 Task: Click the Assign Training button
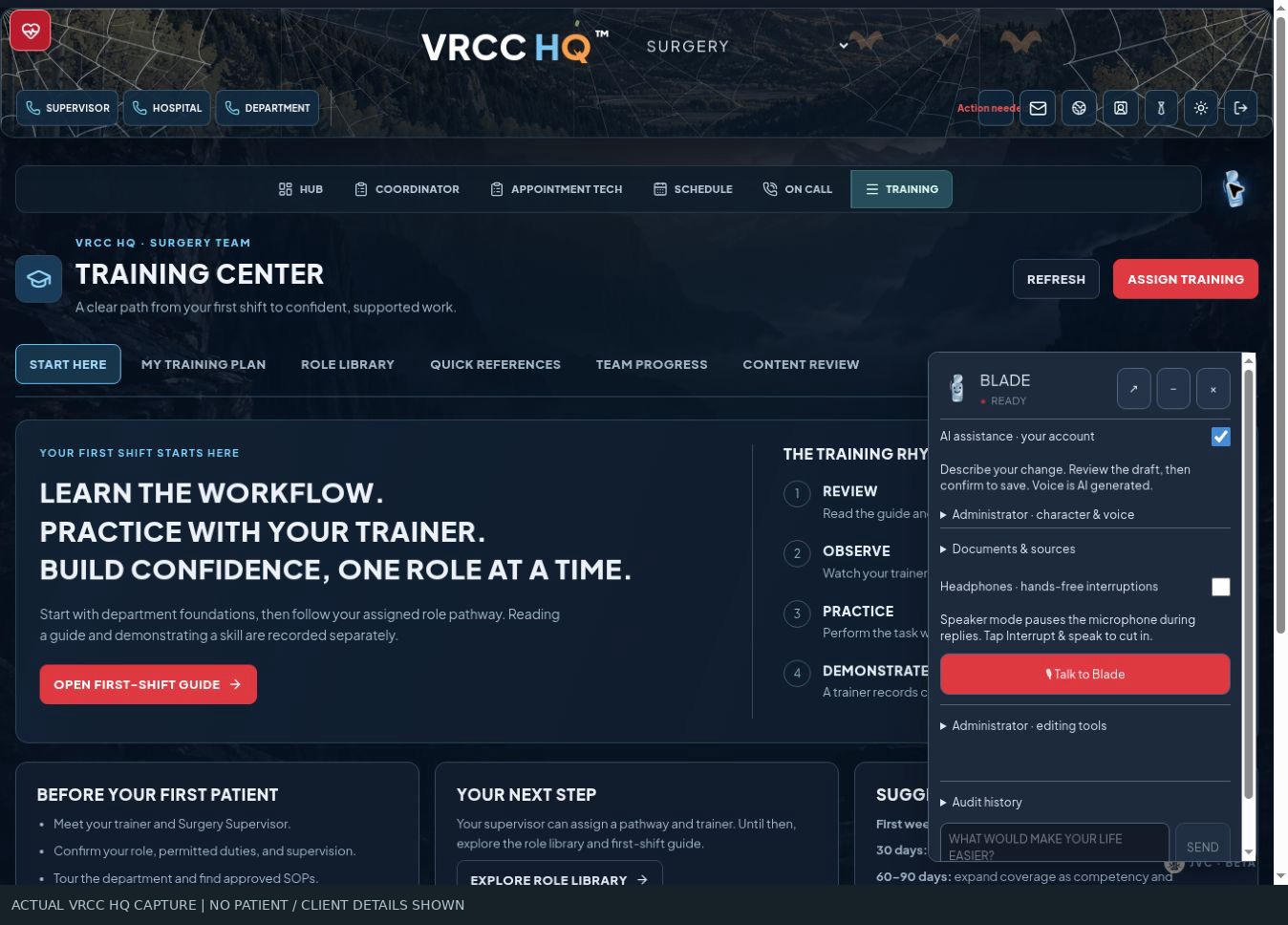(1185, 279)
